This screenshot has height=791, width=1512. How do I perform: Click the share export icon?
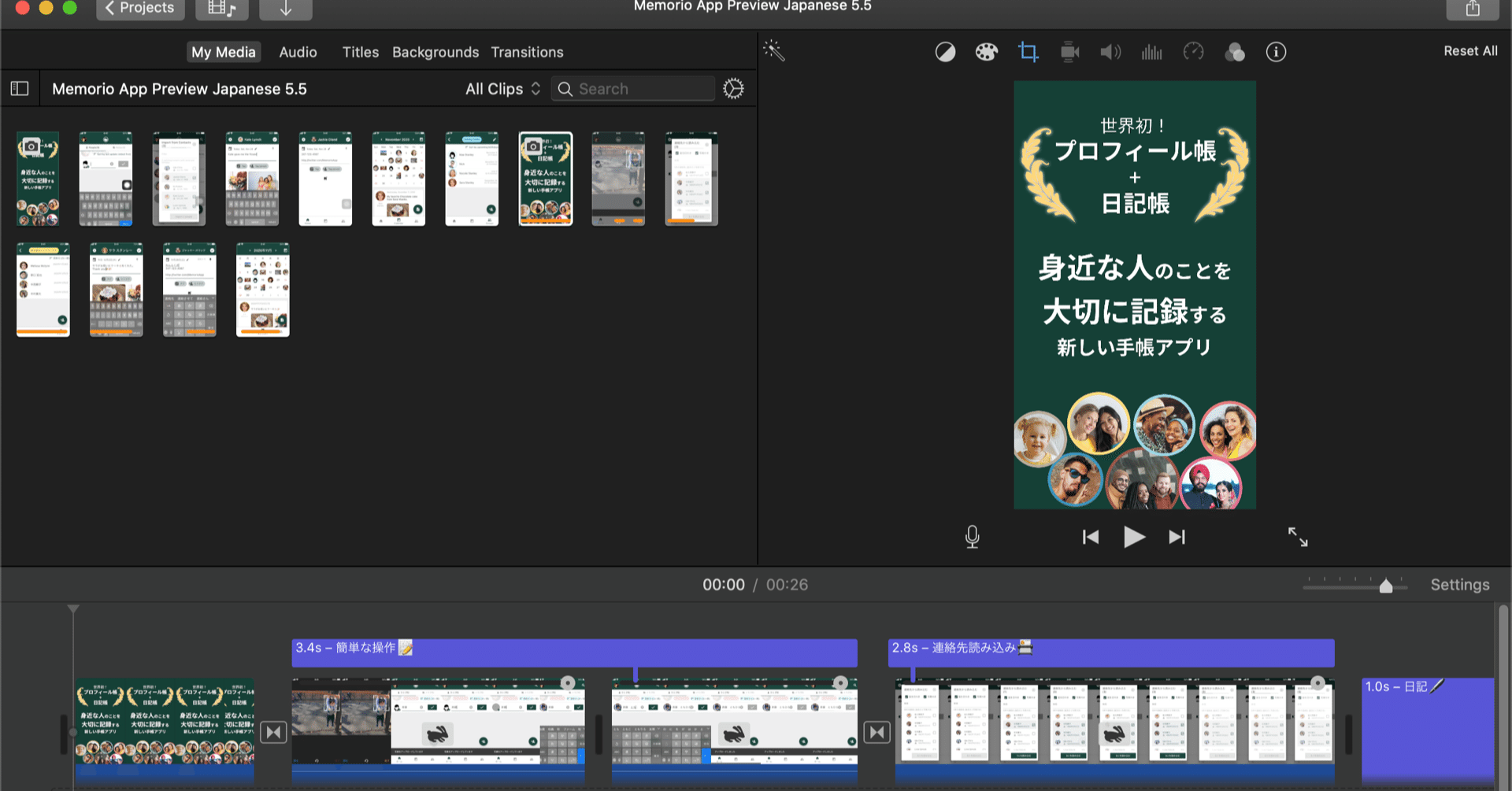point(1473,9)
